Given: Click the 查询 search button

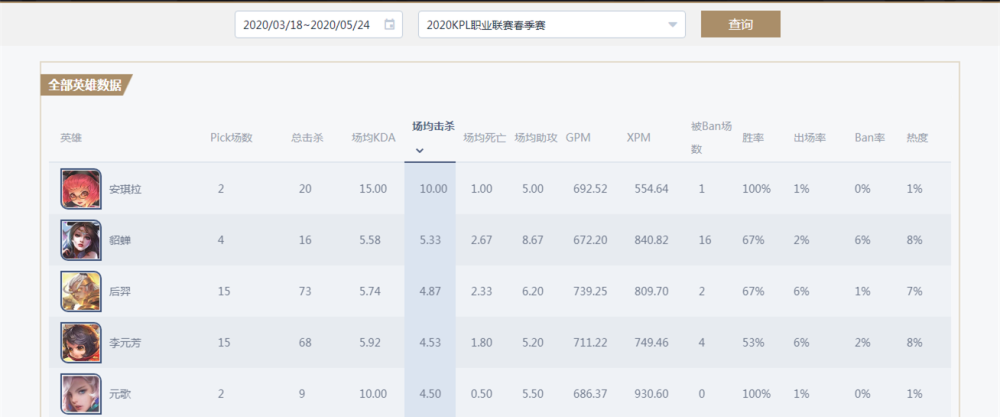Looking at the screenshot, I should pyautogui.click(x=740, y=24).
